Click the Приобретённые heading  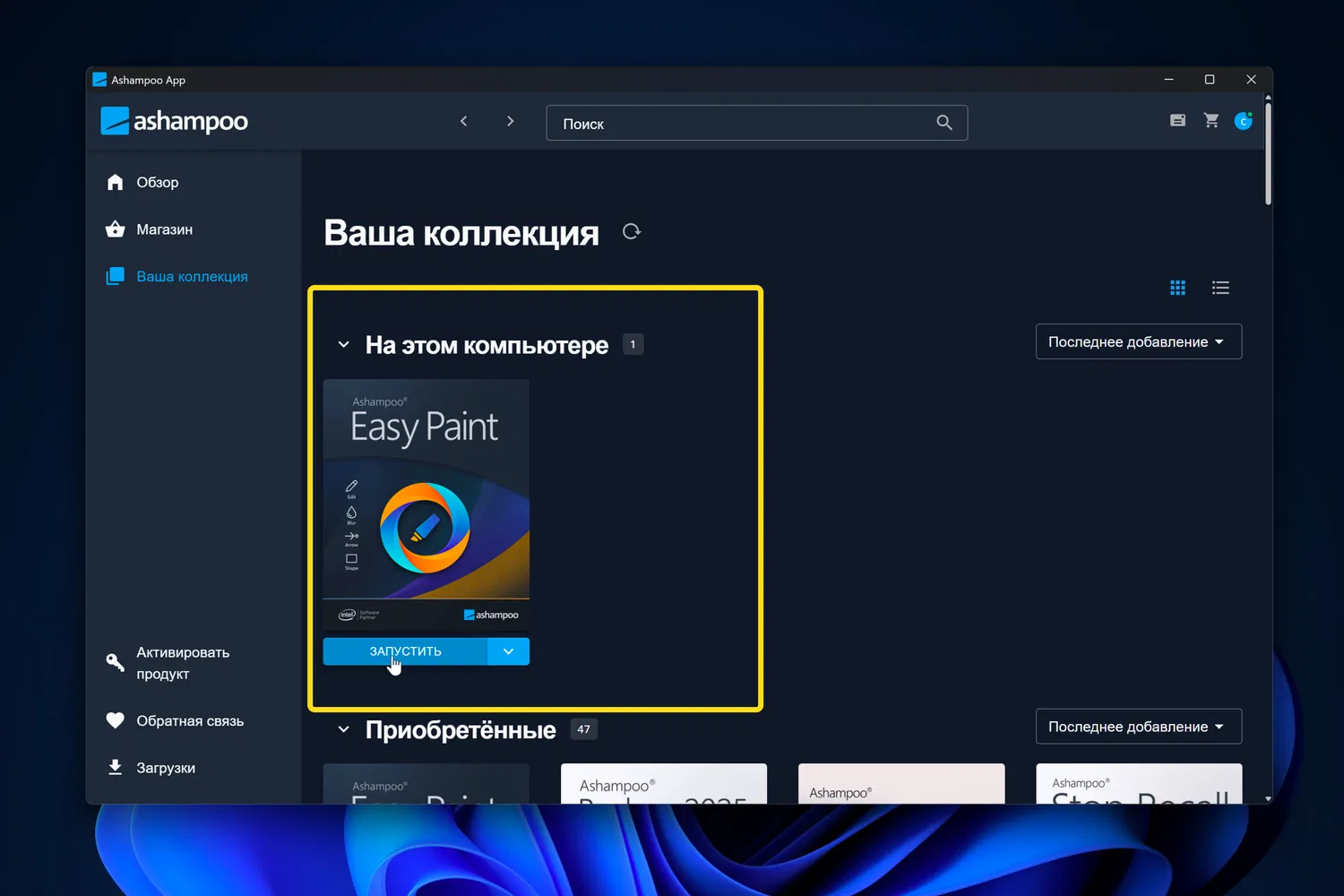coord(461,730)
